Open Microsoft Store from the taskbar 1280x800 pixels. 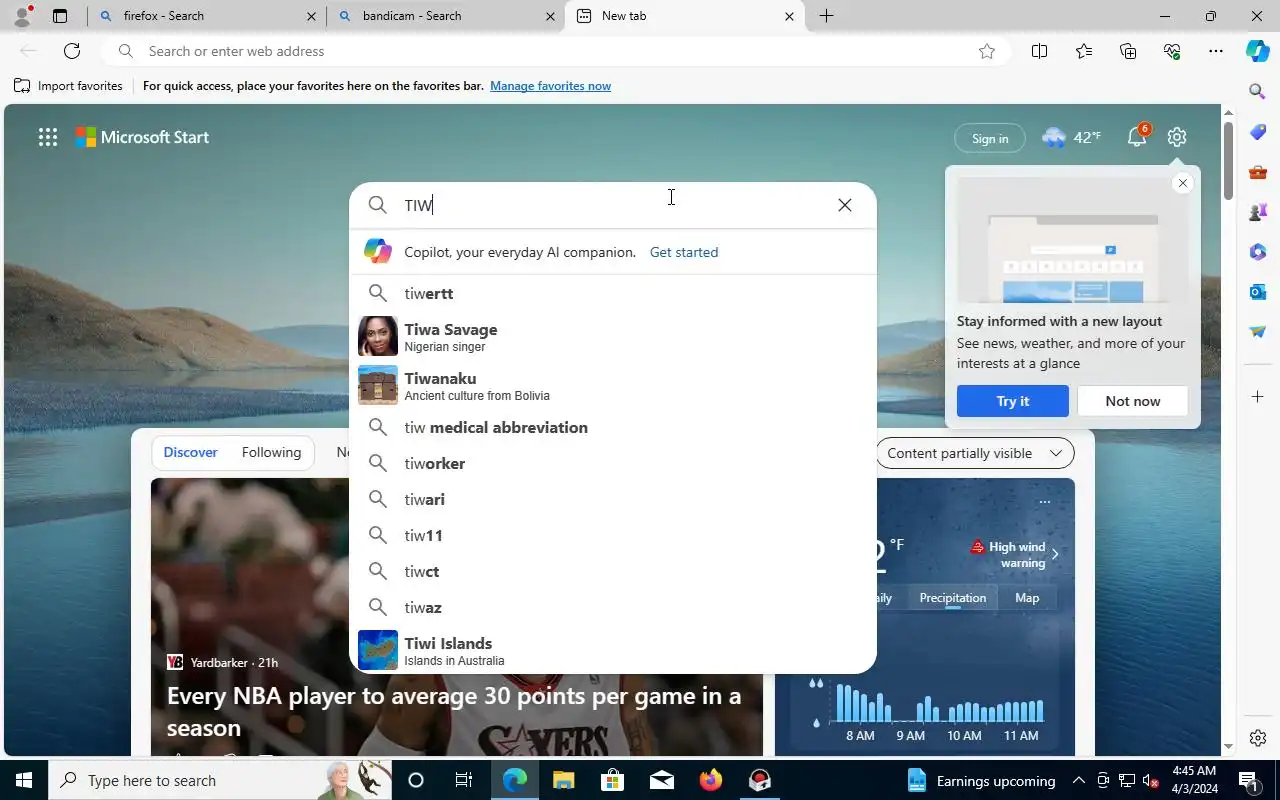[612, 780]
